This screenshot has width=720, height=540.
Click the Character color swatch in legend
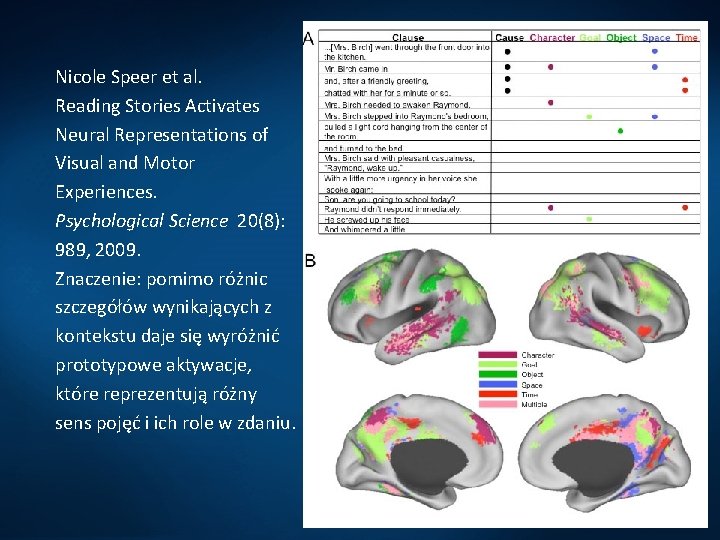pyautogui.click(x=497, y=355)
